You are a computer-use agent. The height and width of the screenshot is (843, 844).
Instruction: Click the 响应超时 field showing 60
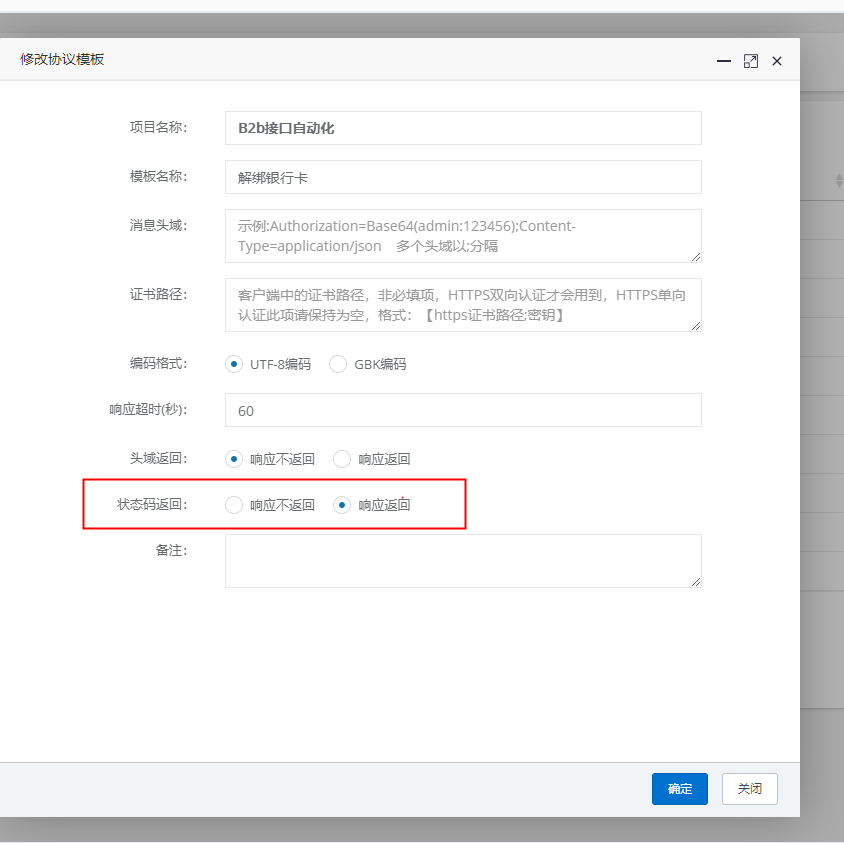[463, 410]
